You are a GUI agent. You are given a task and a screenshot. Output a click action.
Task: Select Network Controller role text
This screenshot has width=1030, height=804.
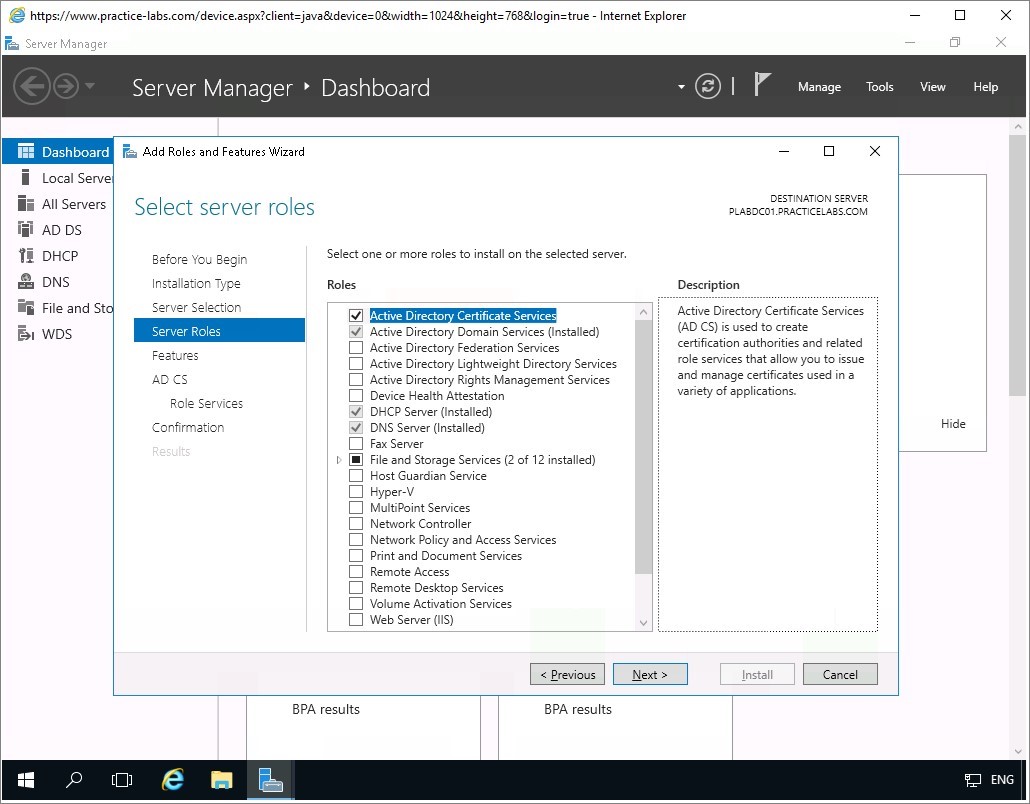[x=420, y=524]
